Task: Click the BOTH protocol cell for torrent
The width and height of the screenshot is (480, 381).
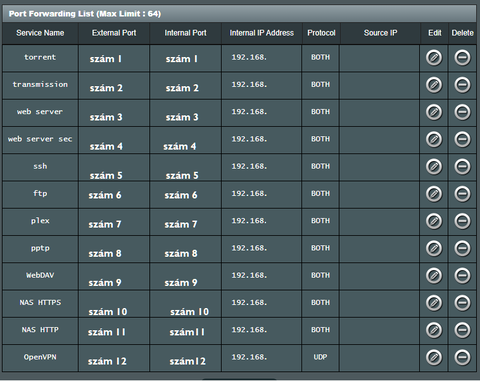Action: (x=320, y=58)
